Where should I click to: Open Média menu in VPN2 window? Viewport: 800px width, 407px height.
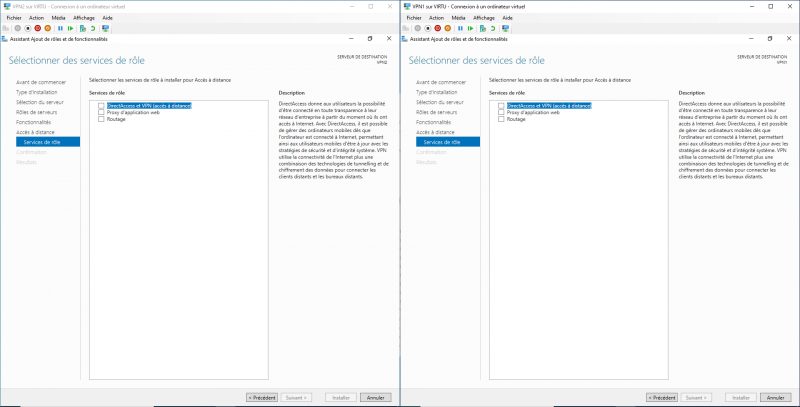pyautogui.click(x=58, y=18)
